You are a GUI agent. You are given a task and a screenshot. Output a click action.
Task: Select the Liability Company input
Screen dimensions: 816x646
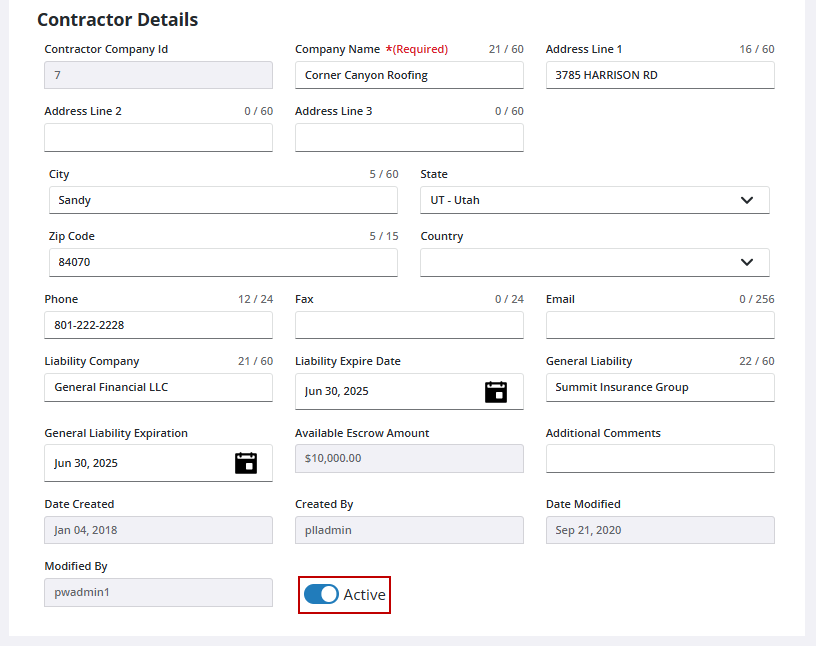[x=158, y=387]
